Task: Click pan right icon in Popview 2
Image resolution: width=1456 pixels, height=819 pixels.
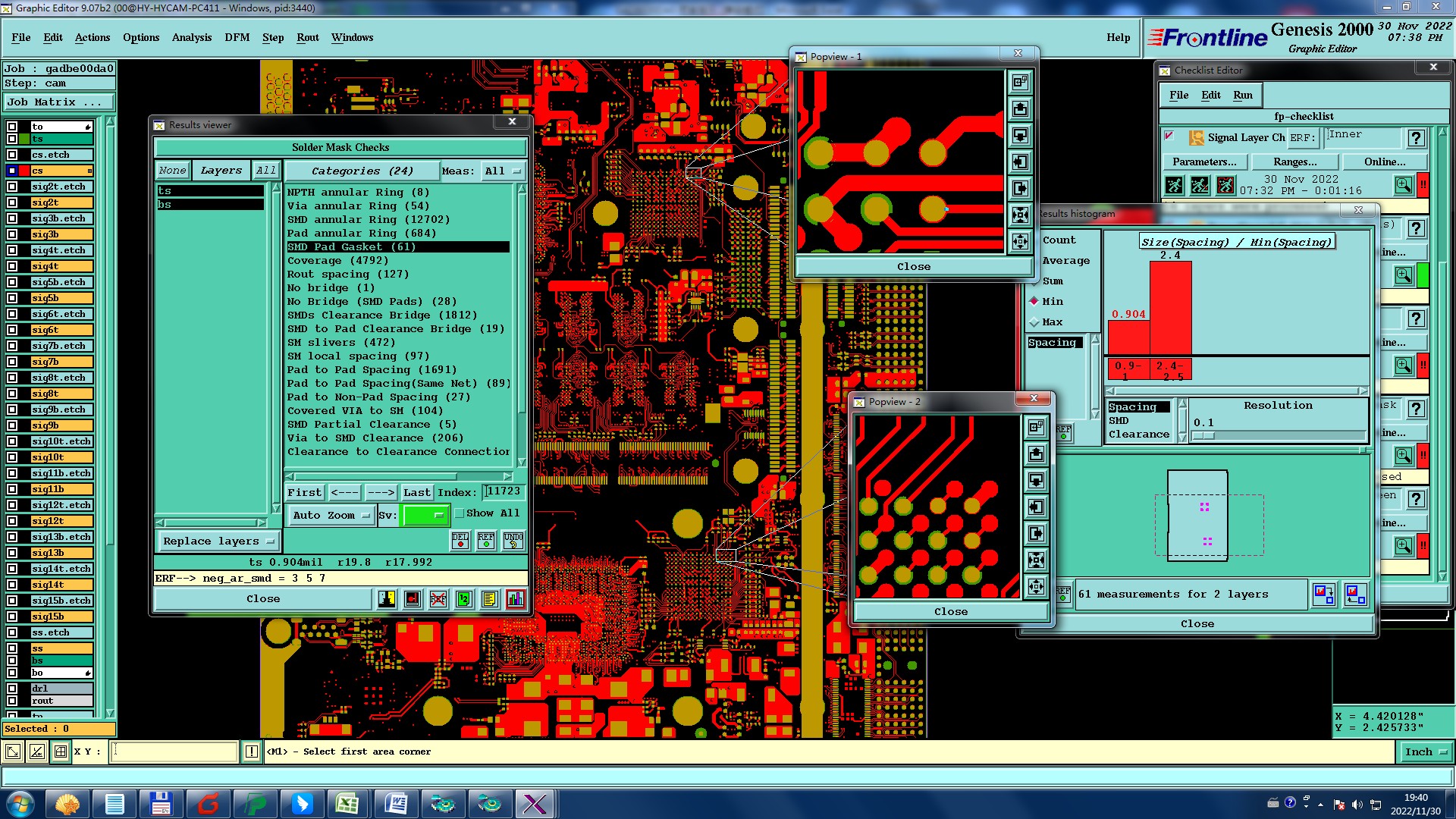Action: [1036, 534]
